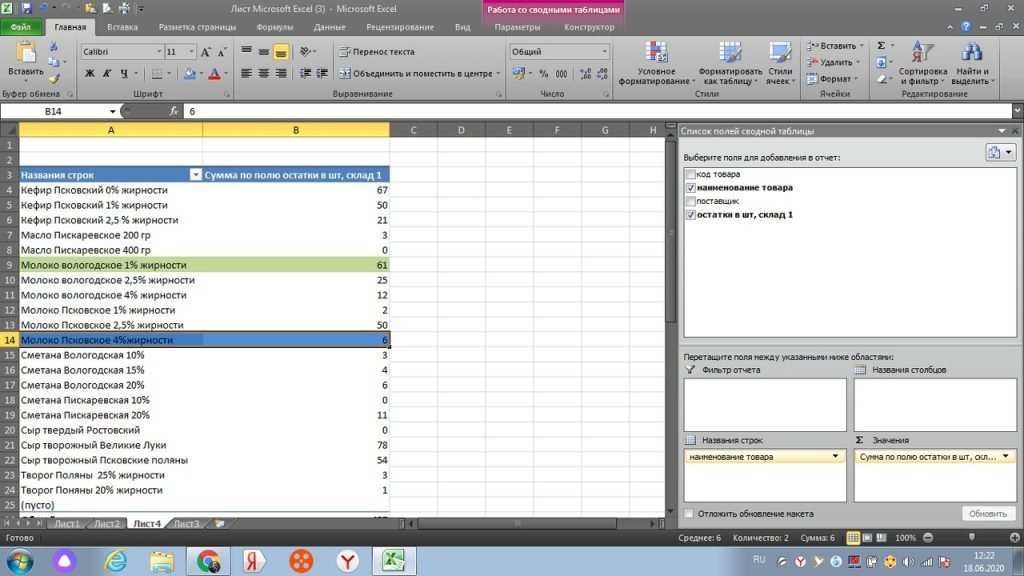Open Найти и выделить
1024x576 pixels.
pyautogui.click(x=972, y=63)
